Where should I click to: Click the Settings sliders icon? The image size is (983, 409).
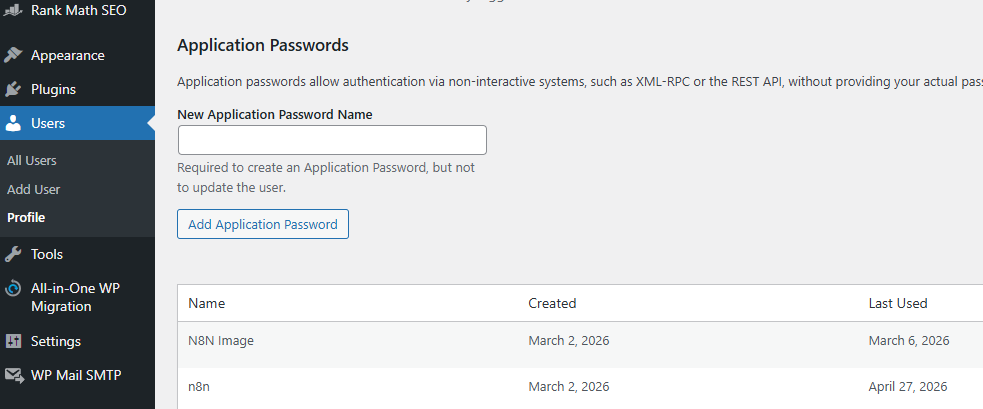click(13, 341)
